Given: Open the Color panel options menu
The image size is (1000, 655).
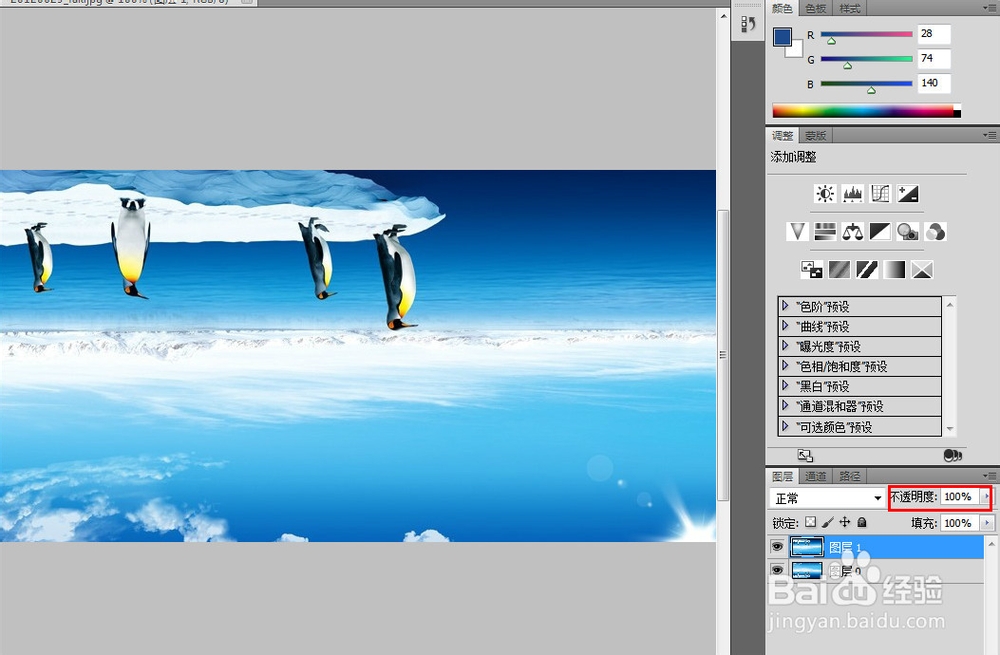Looking at the screenshot, I should [990, 8].
